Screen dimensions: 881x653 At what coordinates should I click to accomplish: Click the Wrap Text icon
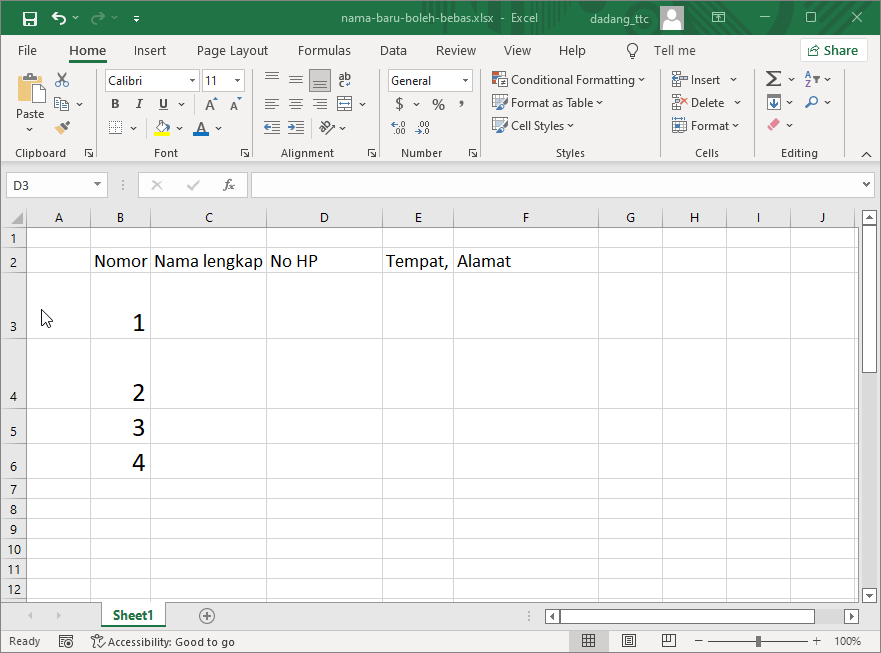344,79
